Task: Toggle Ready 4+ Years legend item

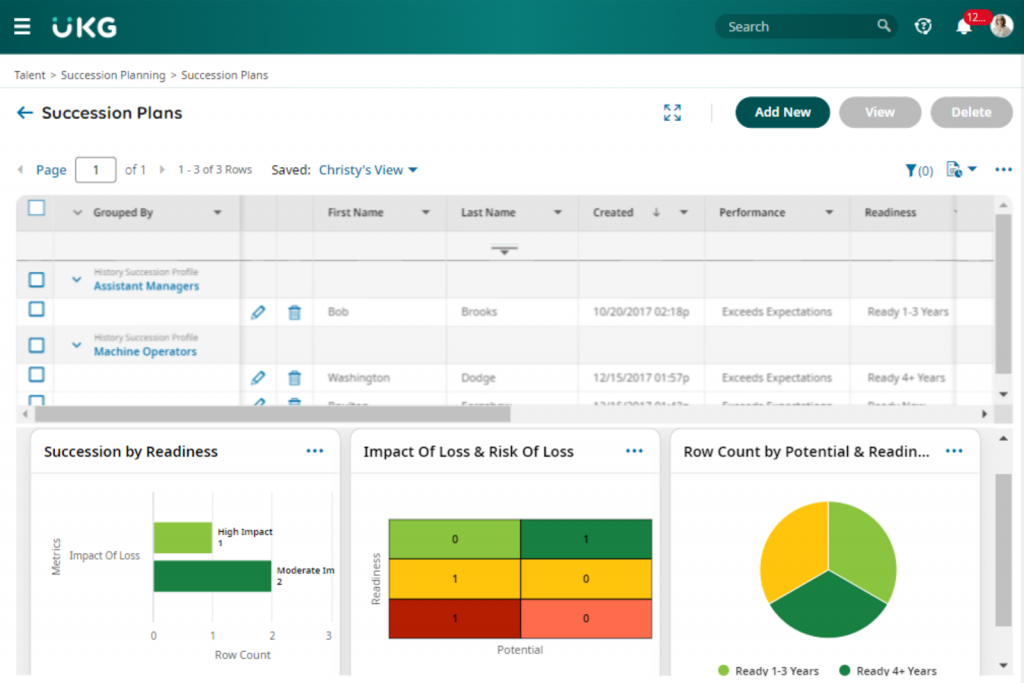Action: (888, 671)
